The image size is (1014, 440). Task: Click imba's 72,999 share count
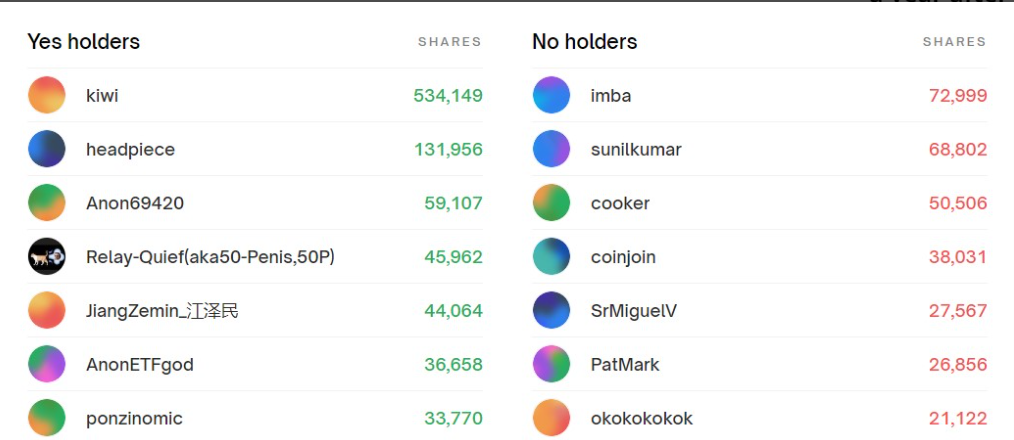coord(958,96)
